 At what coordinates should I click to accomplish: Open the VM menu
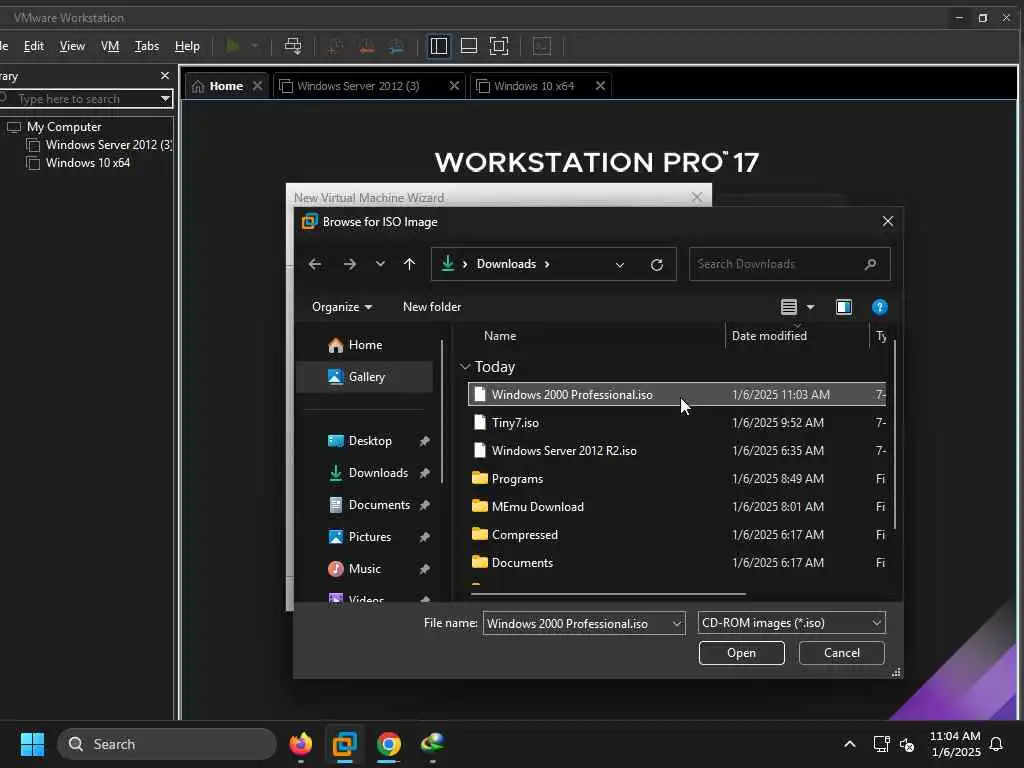pos(110,46)
